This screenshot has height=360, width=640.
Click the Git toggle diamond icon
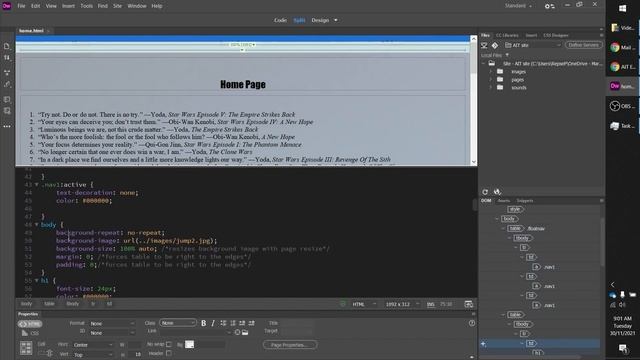pyautogui.click(x=495, y=45)
